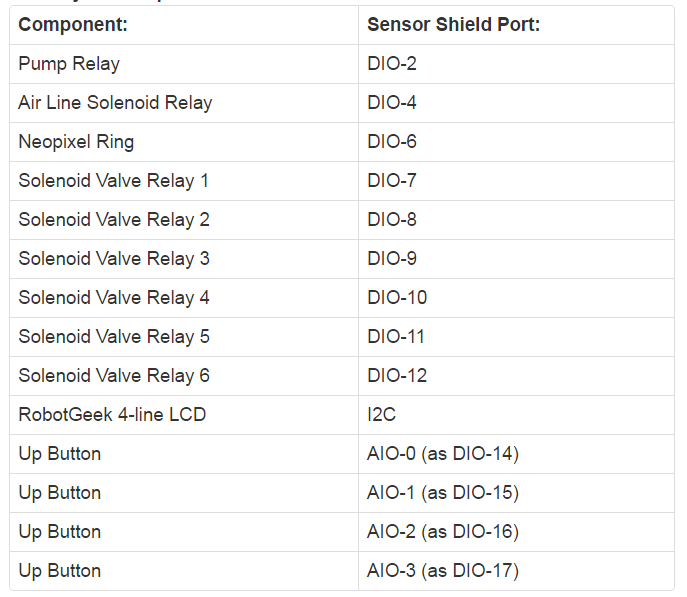The image size is (687, 597).
Task: Select the "Neopixel Ring" component cell
Action: coord(76,142)
